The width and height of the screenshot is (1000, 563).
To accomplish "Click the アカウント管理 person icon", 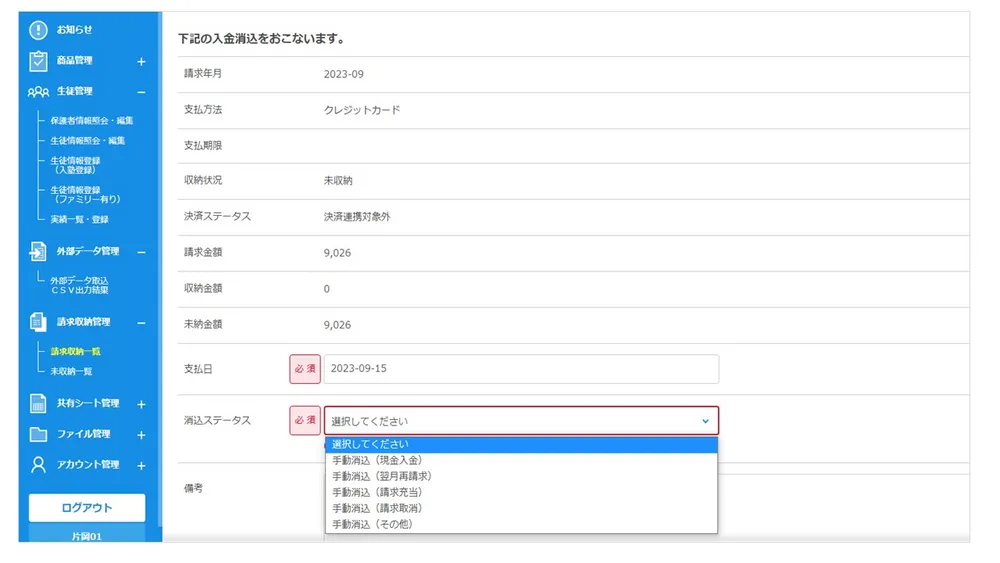I will pyautogui.click(x=38, y=465).
